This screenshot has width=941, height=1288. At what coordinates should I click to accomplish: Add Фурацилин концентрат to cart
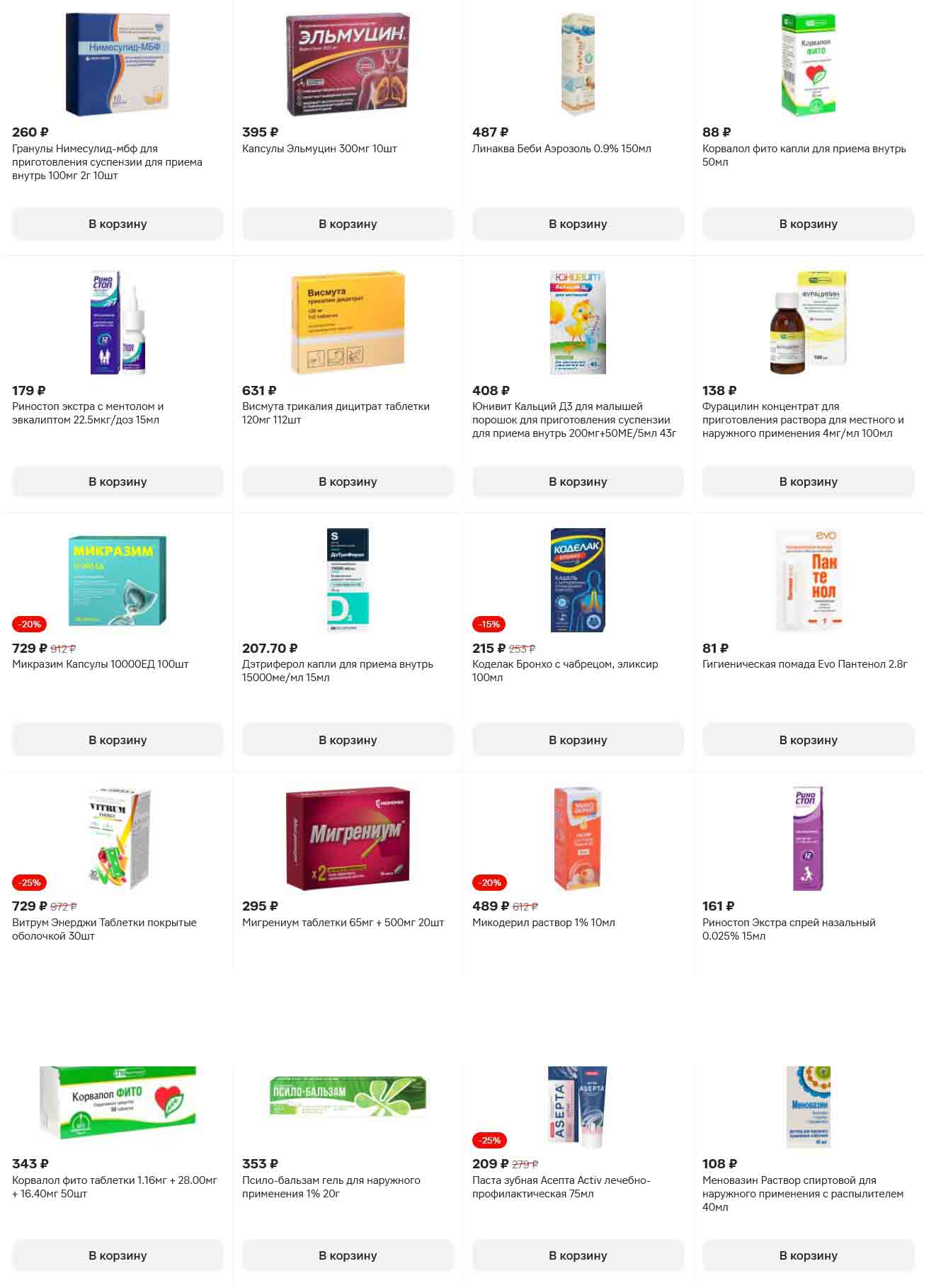pos(808,481)
